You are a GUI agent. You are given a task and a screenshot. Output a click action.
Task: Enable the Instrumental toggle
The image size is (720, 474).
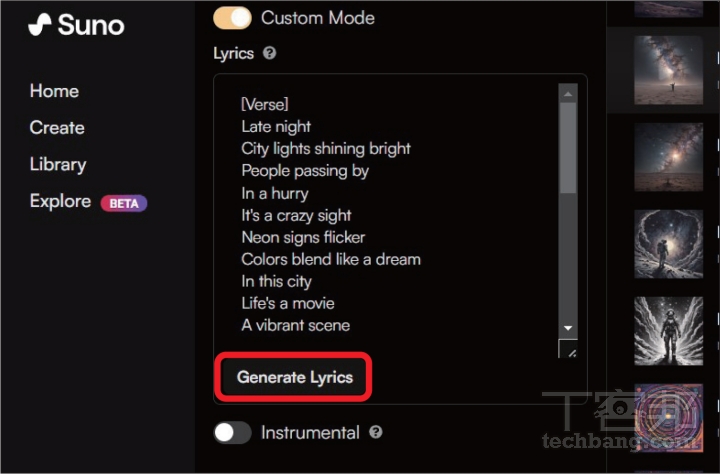(232, 433)
